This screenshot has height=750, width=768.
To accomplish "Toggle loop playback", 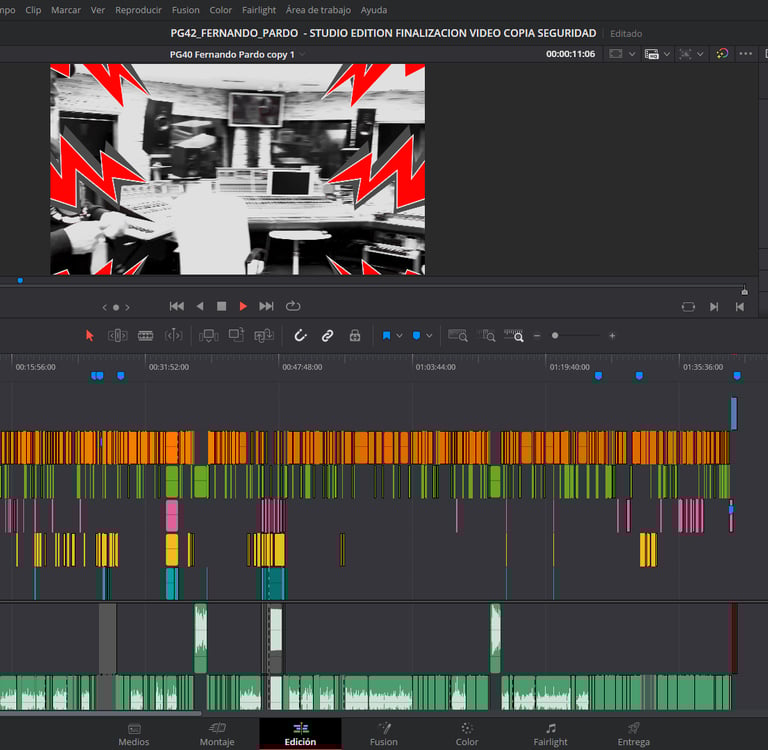I will point(293,306).
